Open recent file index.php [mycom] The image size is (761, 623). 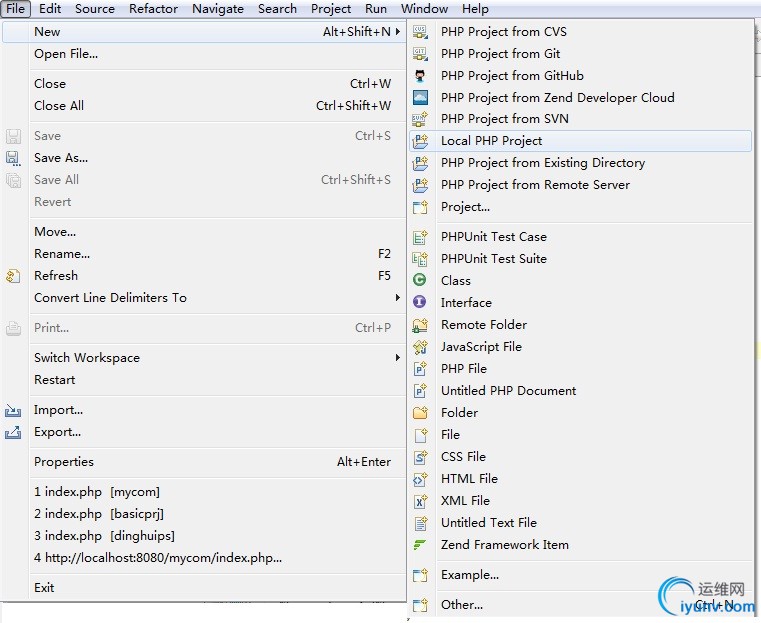click(204, 492)
